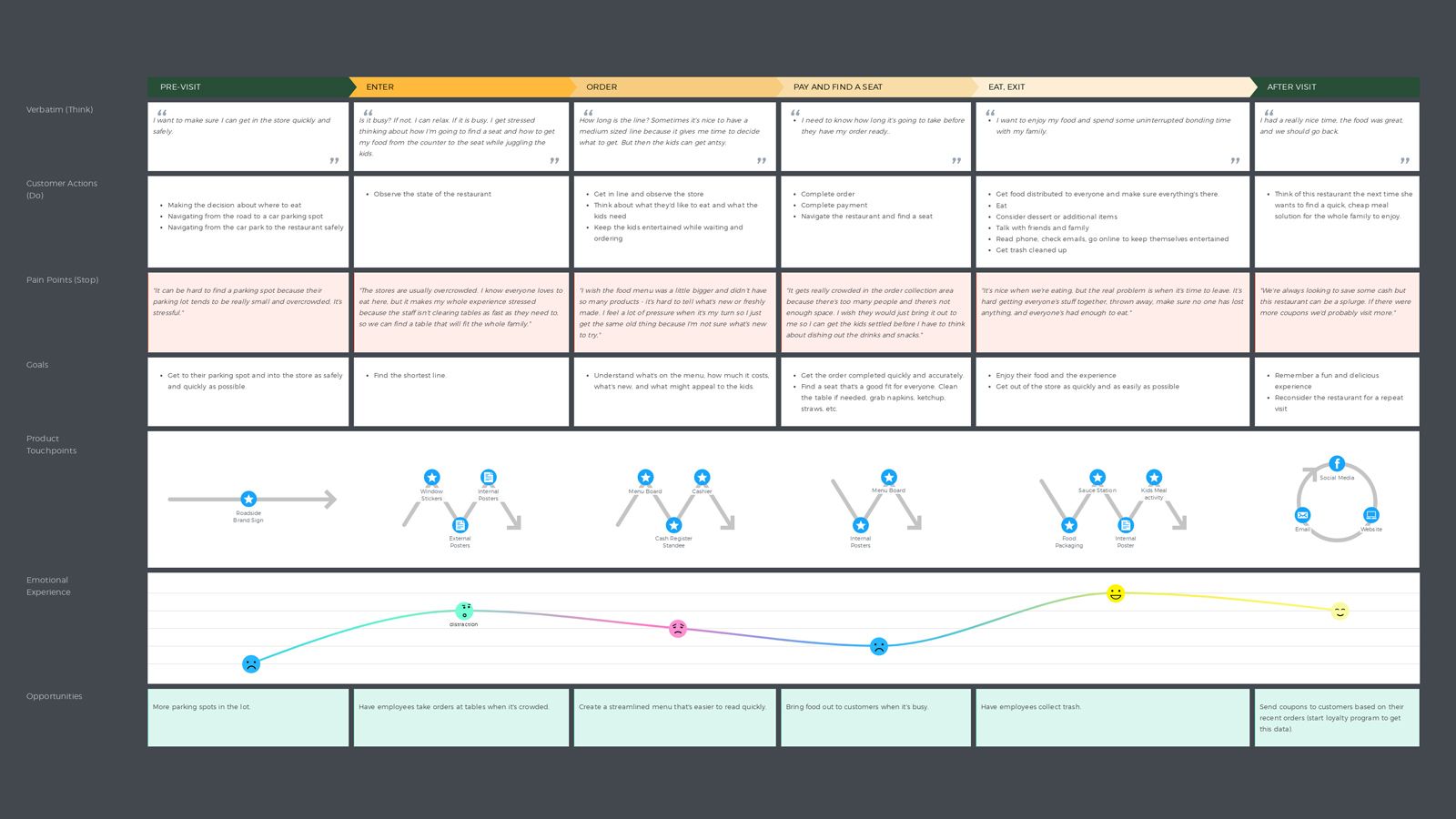1456x819 pixels.
Task: Click 'Have employees collect trash.' card
Action: tap(1113, 717)
